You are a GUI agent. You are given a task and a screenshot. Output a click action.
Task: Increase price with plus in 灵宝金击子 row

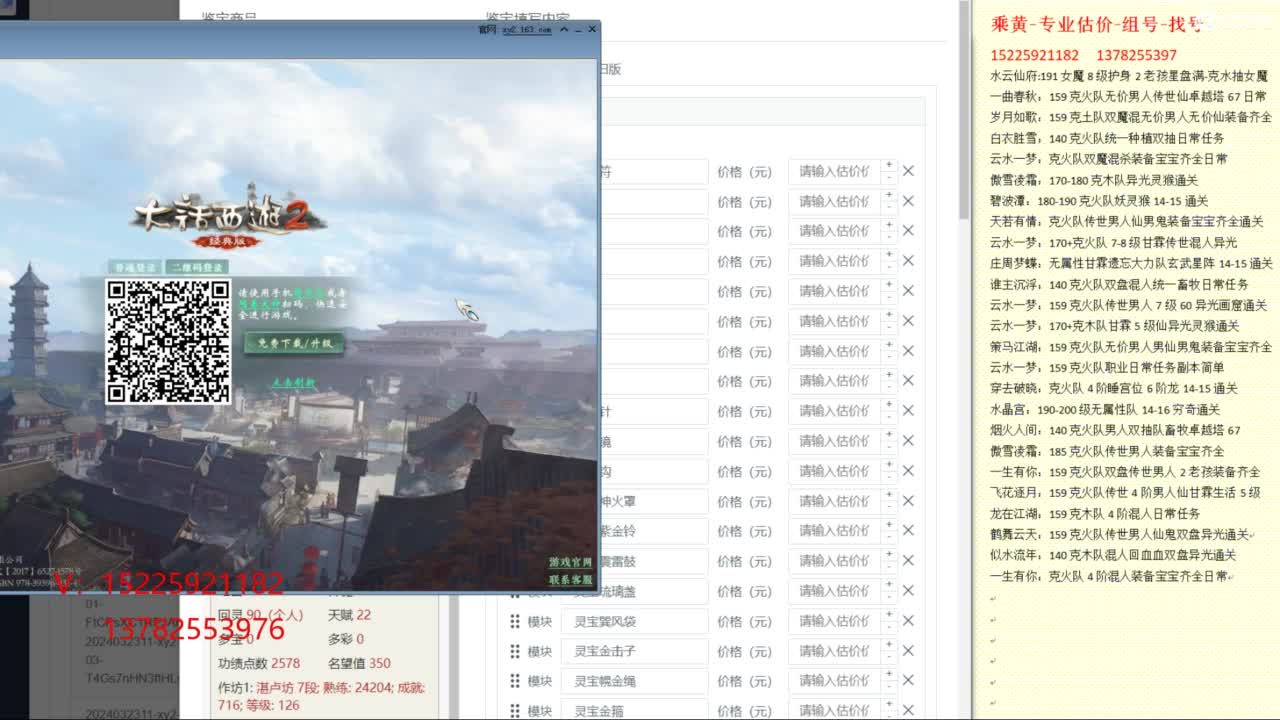point(889,645)
